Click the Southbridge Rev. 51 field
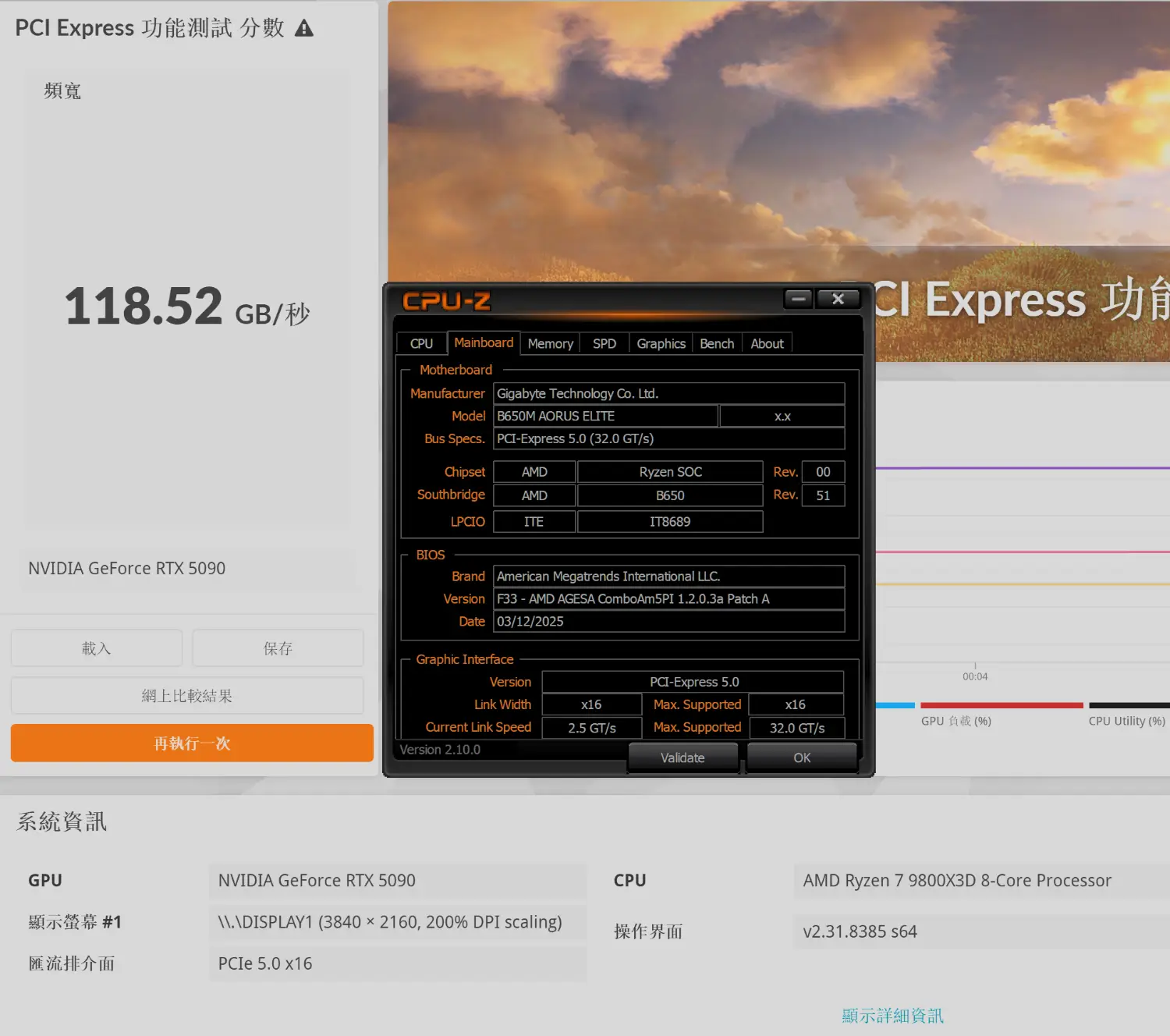The height and width of the screenshot is (1036, 1170). [x=823, y=495]
